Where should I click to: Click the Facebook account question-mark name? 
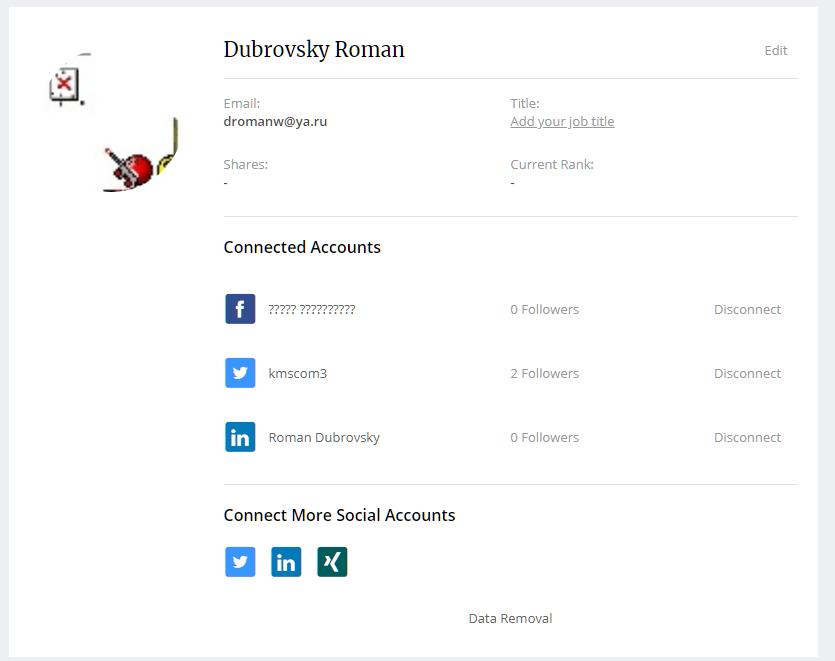point(311,309)
